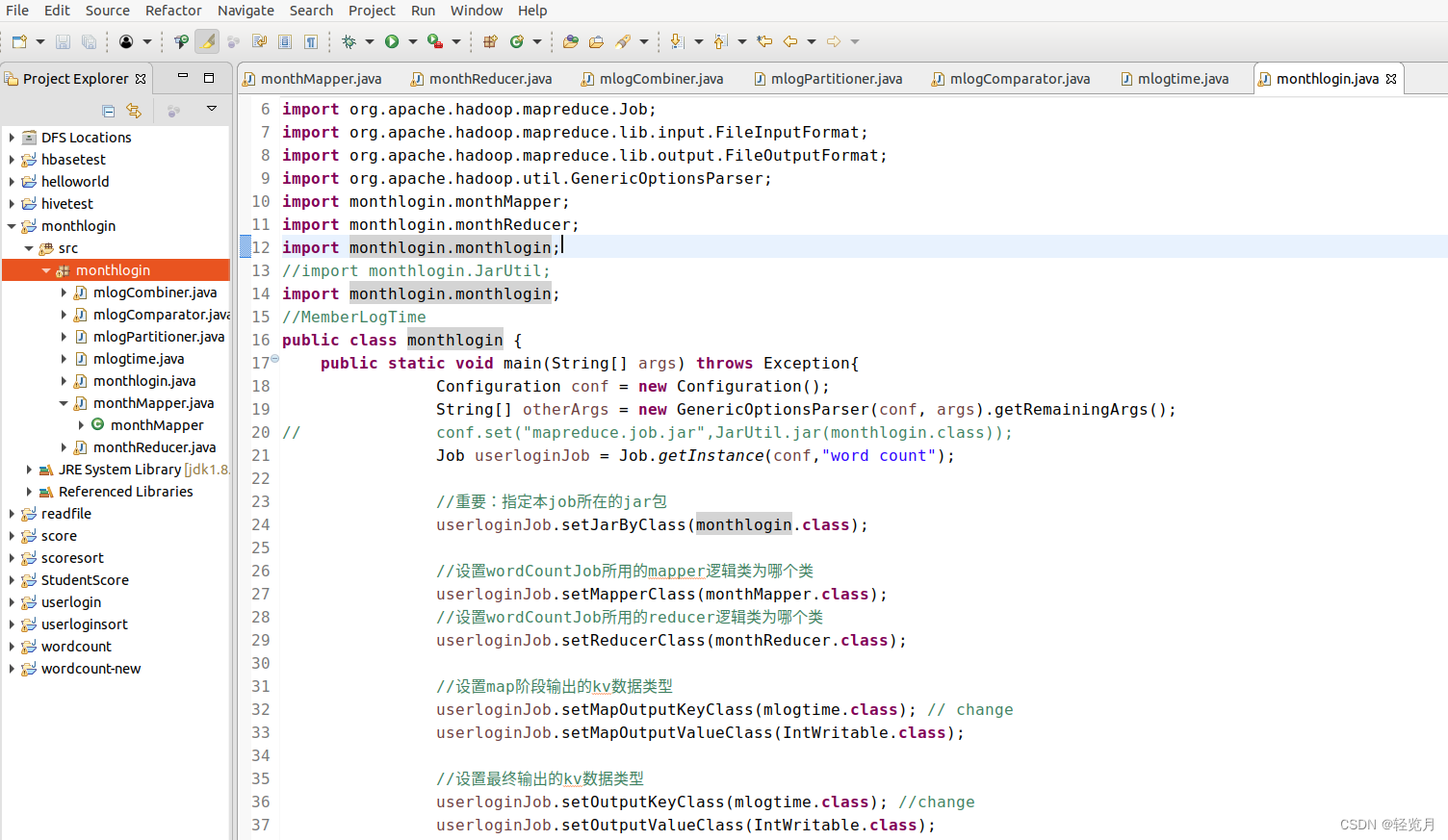The image size is (1448, 840).
Task: Save all open files
Action: pos(88,41)
